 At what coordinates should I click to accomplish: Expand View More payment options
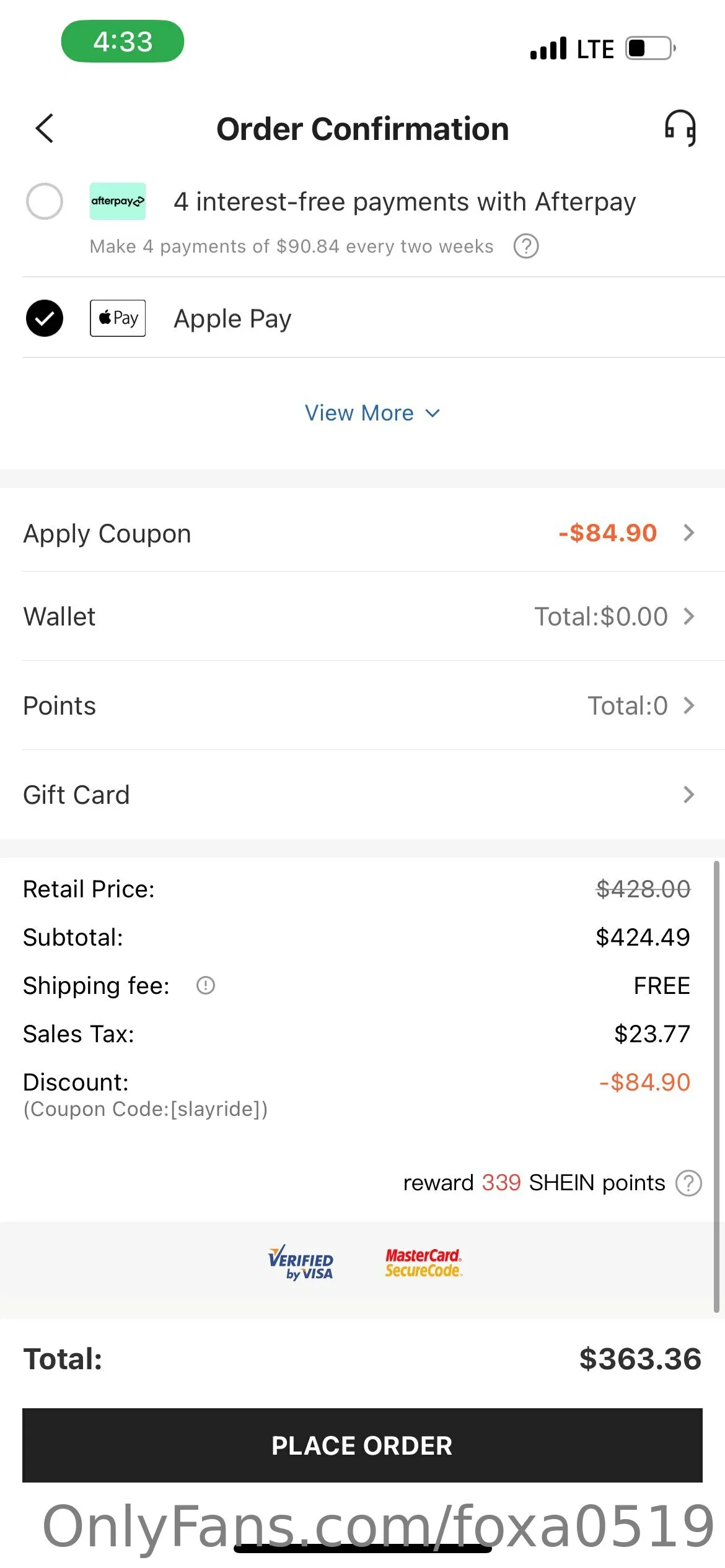pyautogui.click(x=372, y=413)
